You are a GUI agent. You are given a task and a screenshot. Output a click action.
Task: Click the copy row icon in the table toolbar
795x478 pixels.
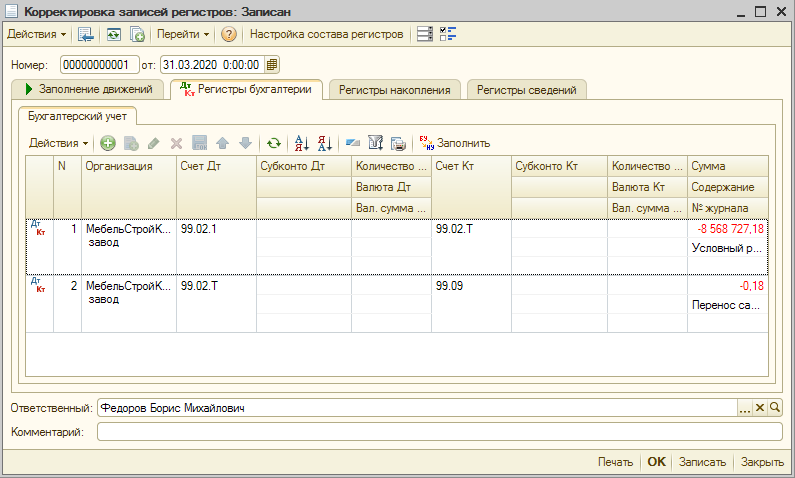131,143
